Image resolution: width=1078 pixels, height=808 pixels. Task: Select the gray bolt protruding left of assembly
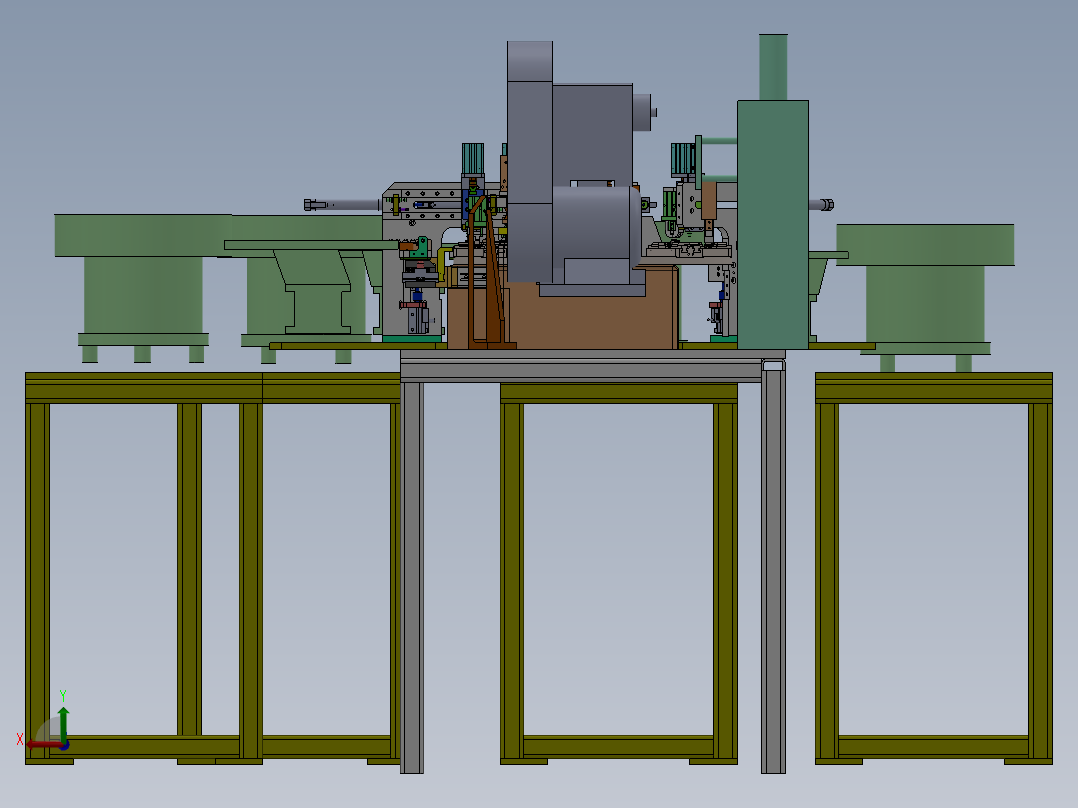[342, 205]
